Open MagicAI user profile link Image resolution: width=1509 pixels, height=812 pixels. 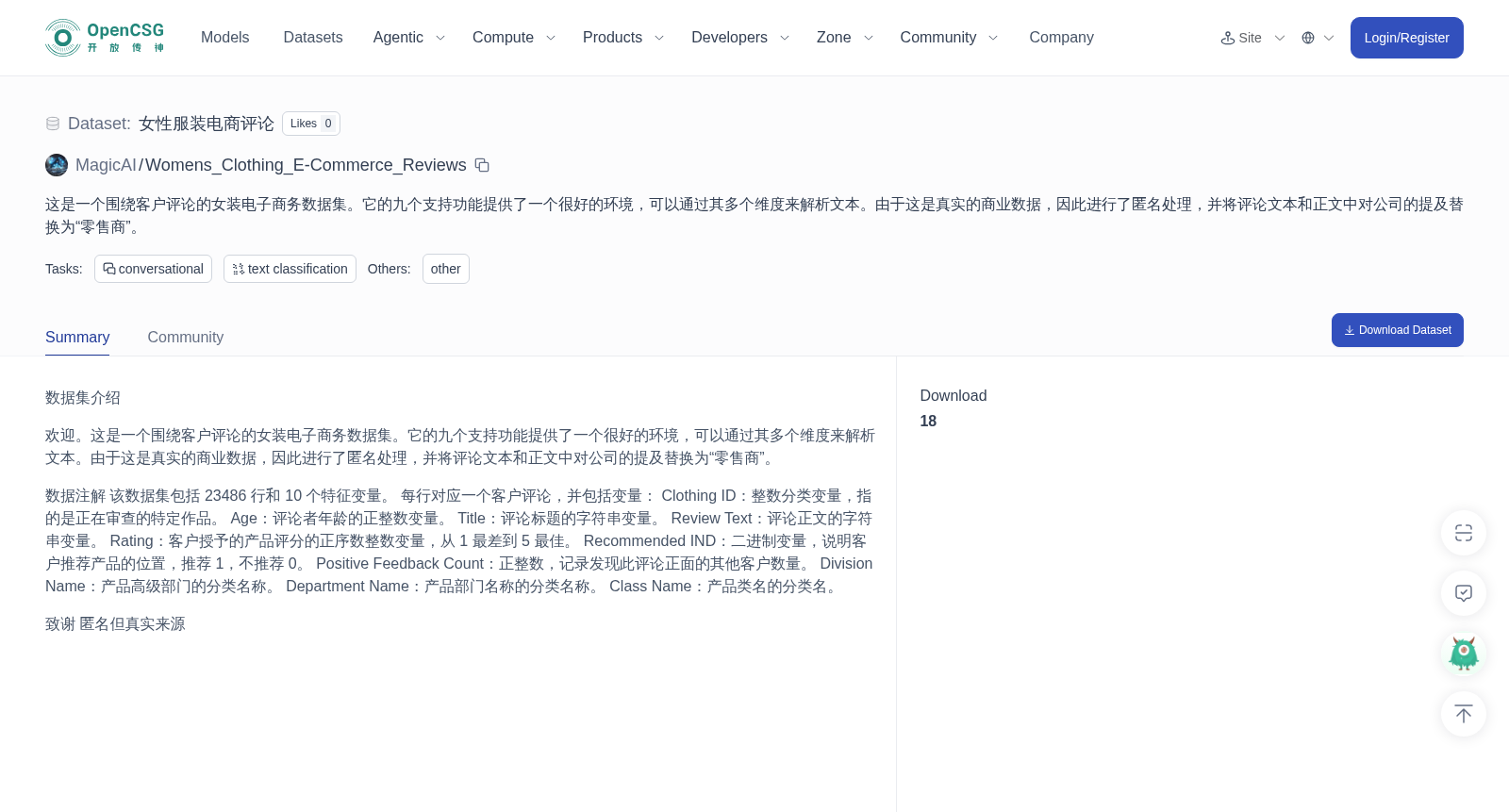(106, 165)
